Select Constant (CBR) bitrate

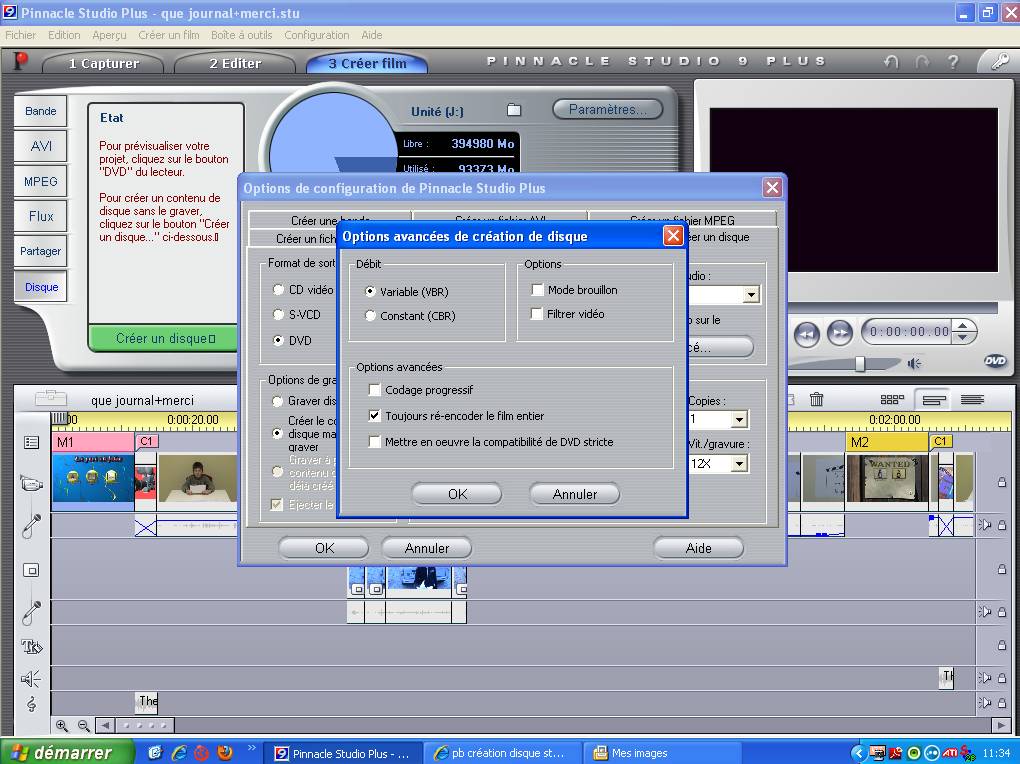370,316
